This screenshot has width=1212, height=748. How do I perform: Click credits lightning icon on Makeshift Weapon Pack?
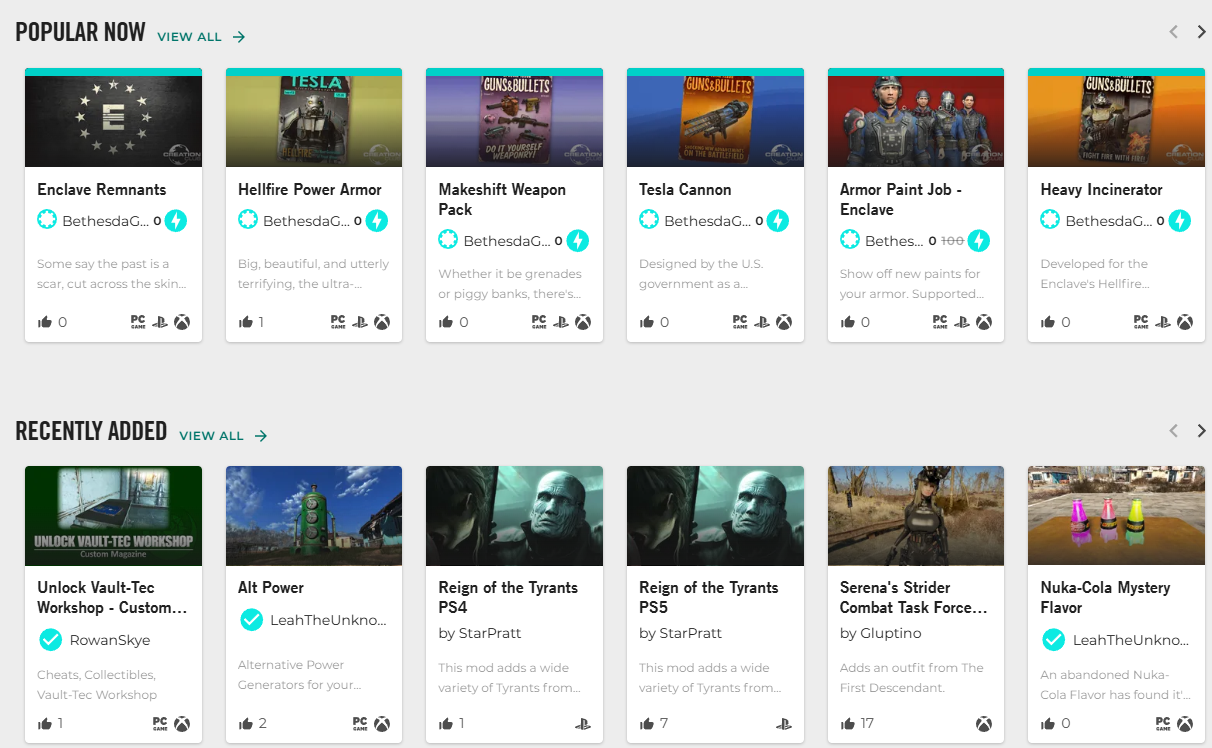click(x=578, y=240)
